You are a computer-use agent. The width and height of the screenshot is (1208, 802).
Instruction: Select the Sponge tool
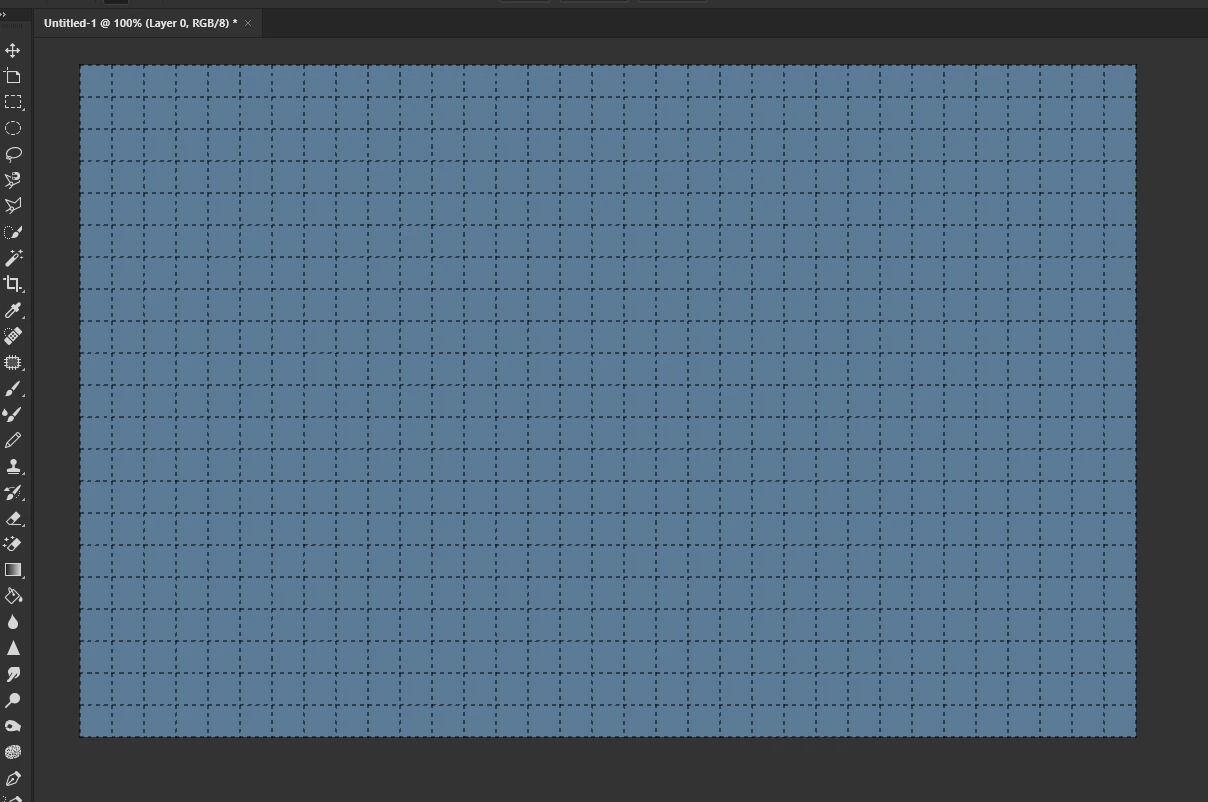click(13, 752)
